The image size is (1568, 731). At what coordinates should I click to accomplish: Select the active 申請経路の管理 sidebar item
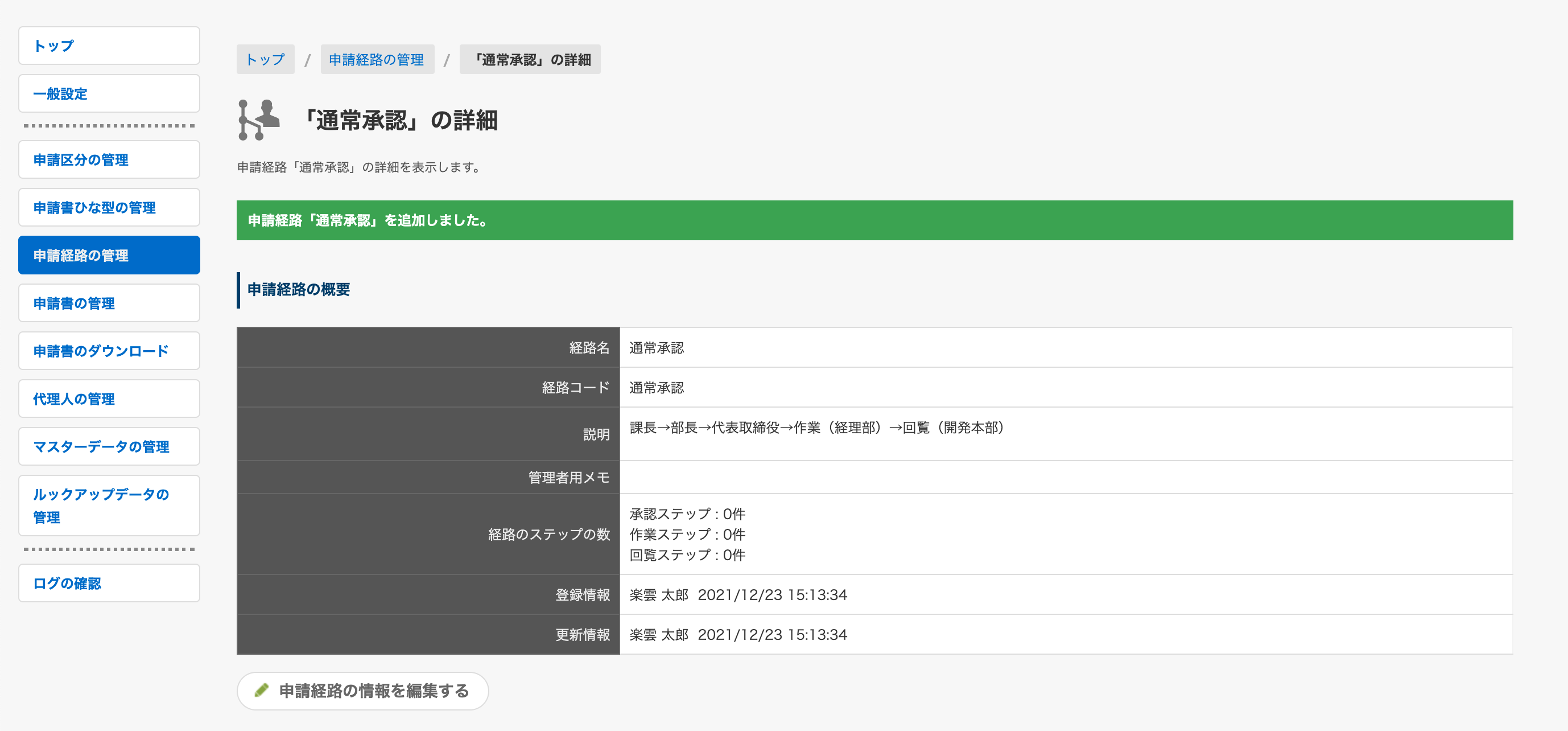[109, 255]
